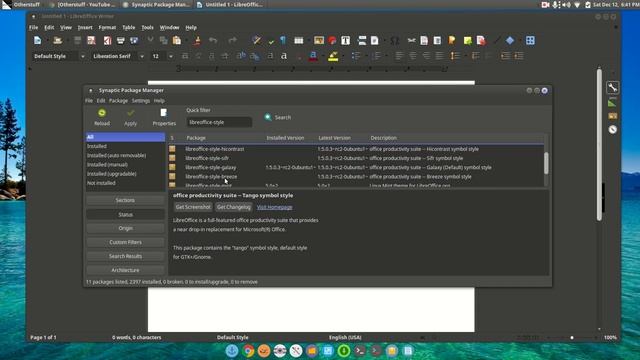The image size is (640, 360).
Task: Click the Insert Chart pie icon in Writer
Action: click(x=332, y=40)
